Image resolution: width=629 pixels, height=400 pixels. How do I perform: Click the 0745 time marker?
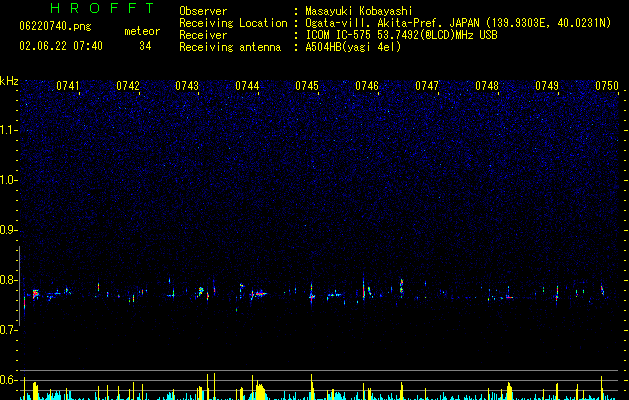click(x=307, y=86)
